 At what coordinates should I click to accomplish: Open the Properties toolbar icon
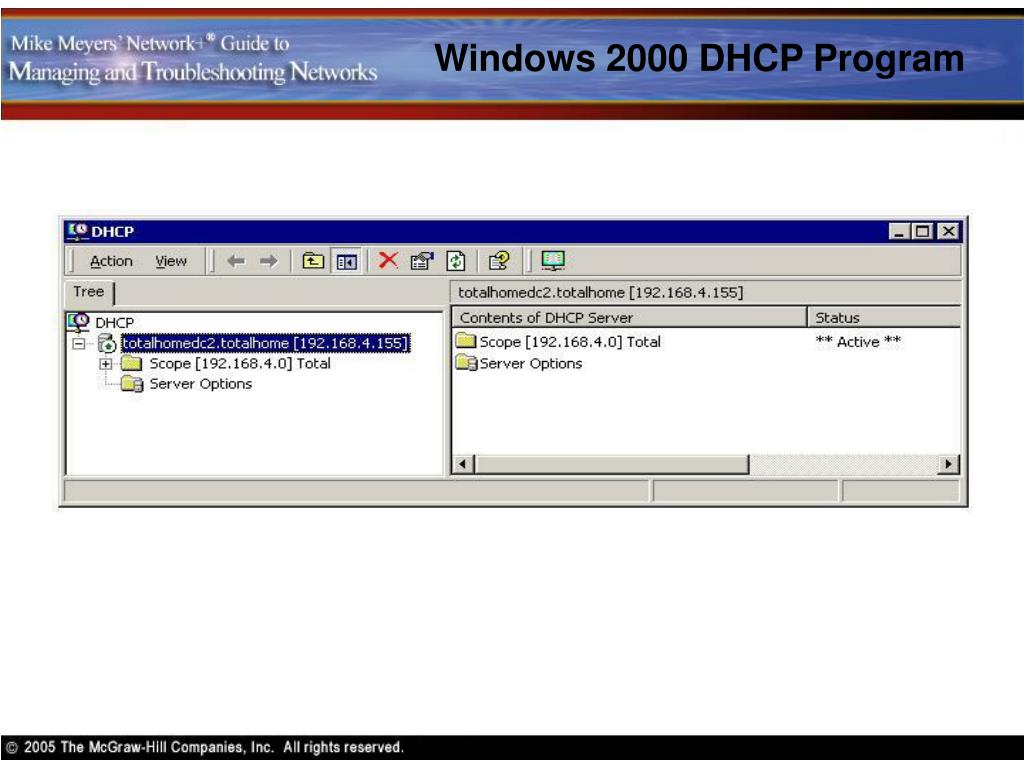[422, 261]
